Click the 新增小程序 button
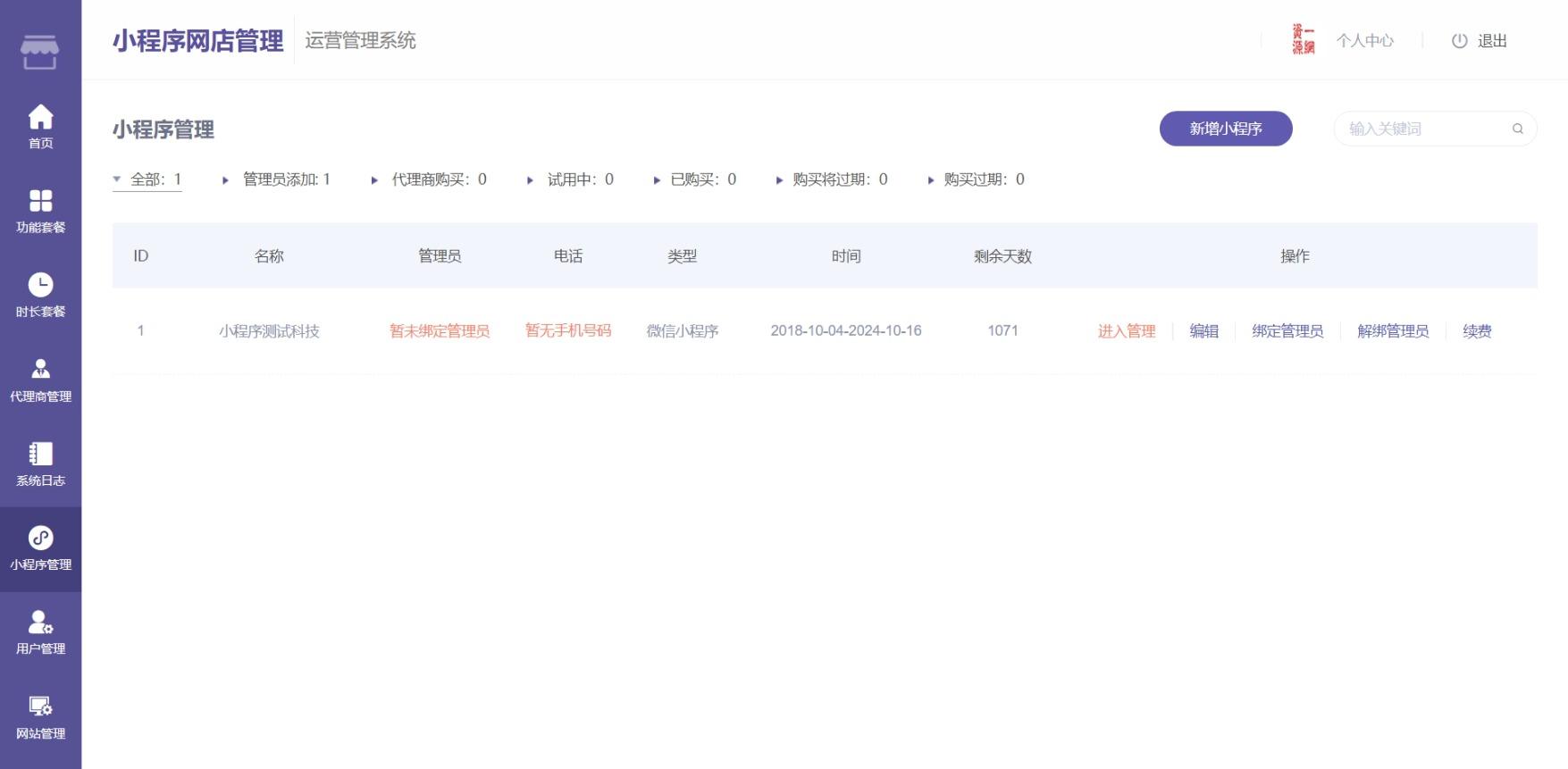The image size is (1568, 769). point(1226,129)
